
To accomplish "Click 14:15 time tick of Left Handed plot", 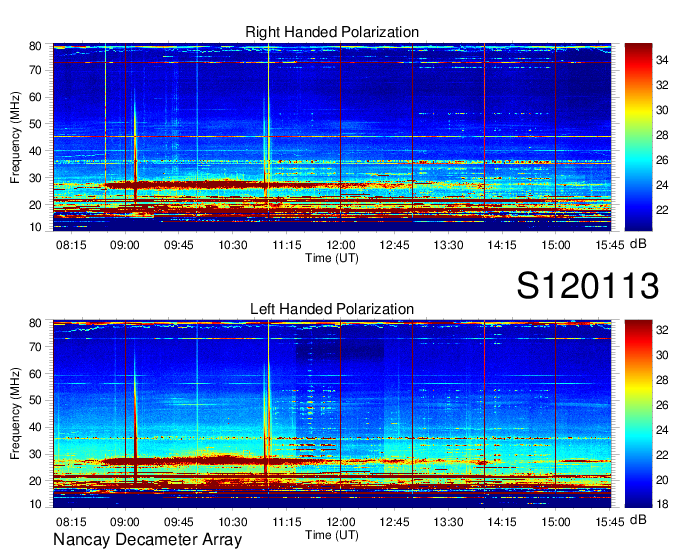I will point(502,522).
